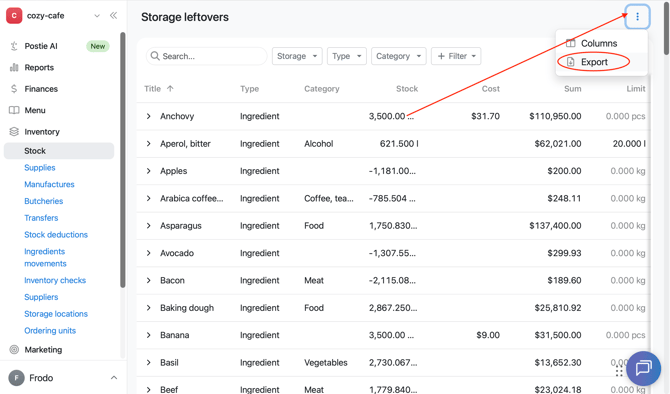Expand the Baking dough row
670x394 pixels.
tap(148, 308)
